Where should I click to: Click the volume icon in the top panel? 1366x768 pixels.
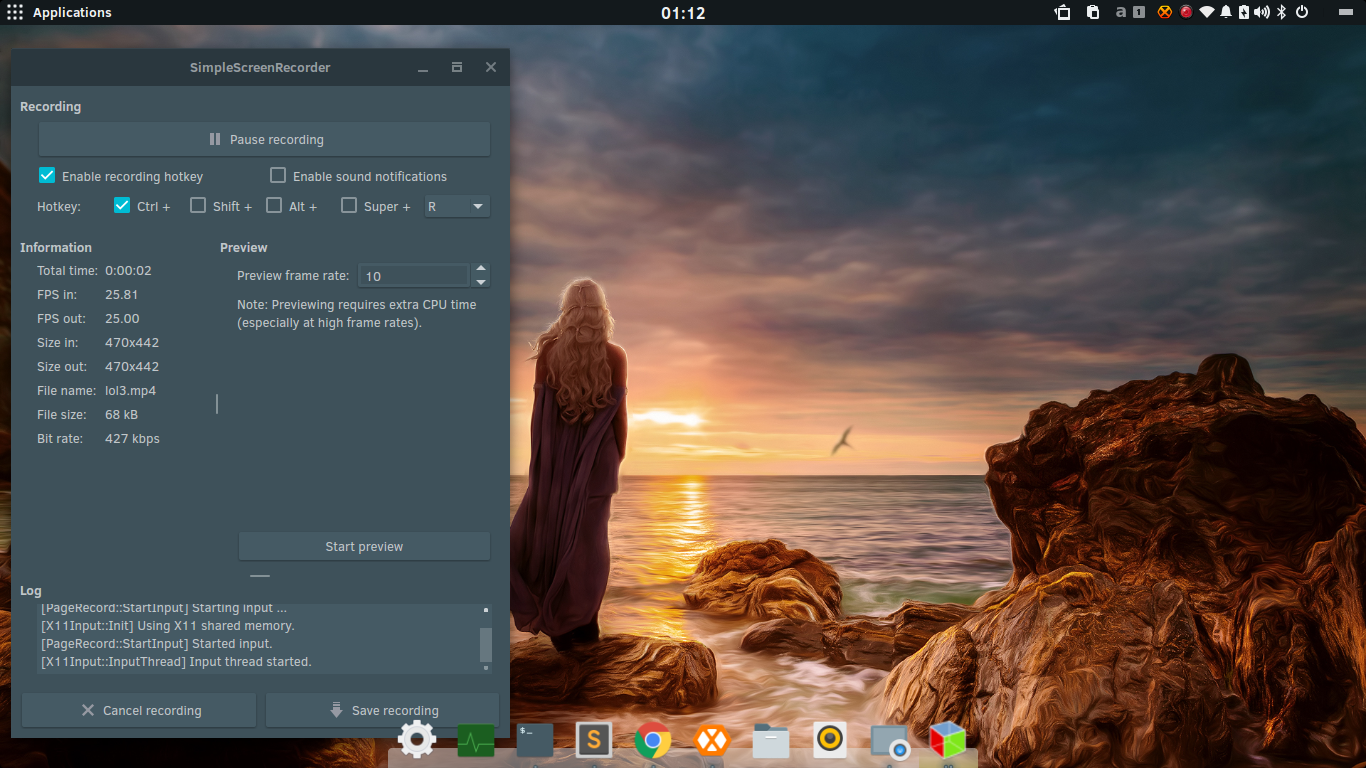click(1262, 12)
